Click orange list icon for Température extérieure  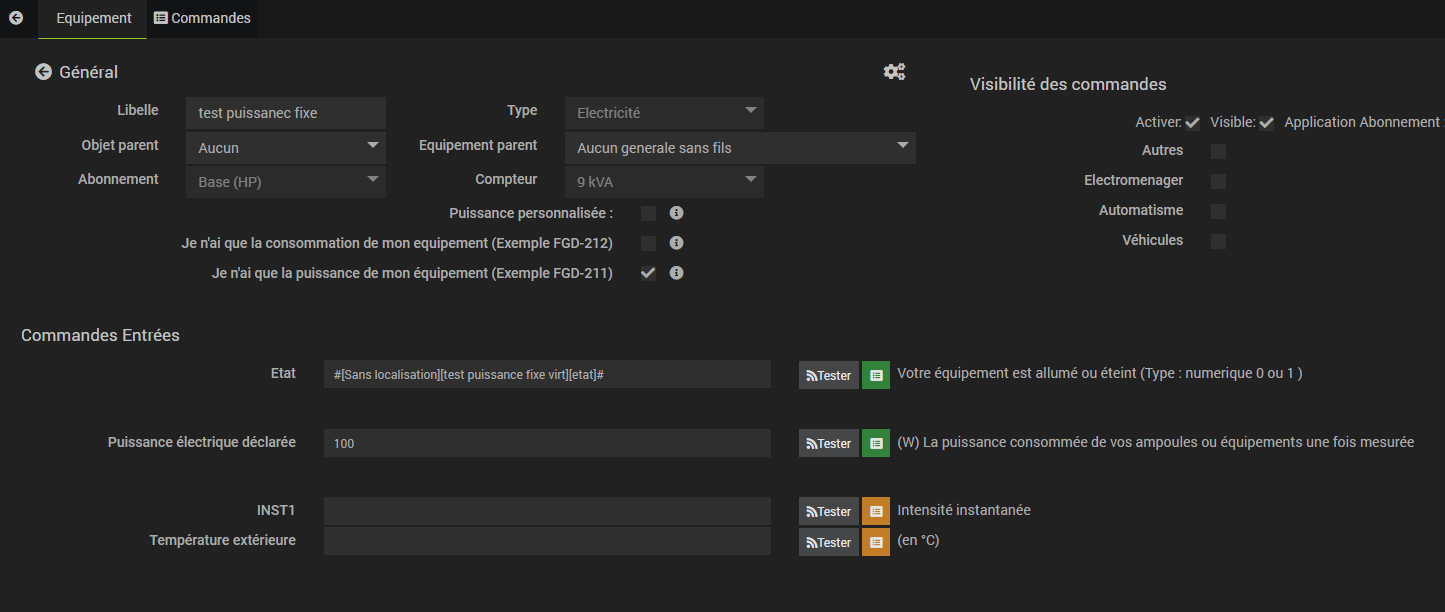[875, 542]
